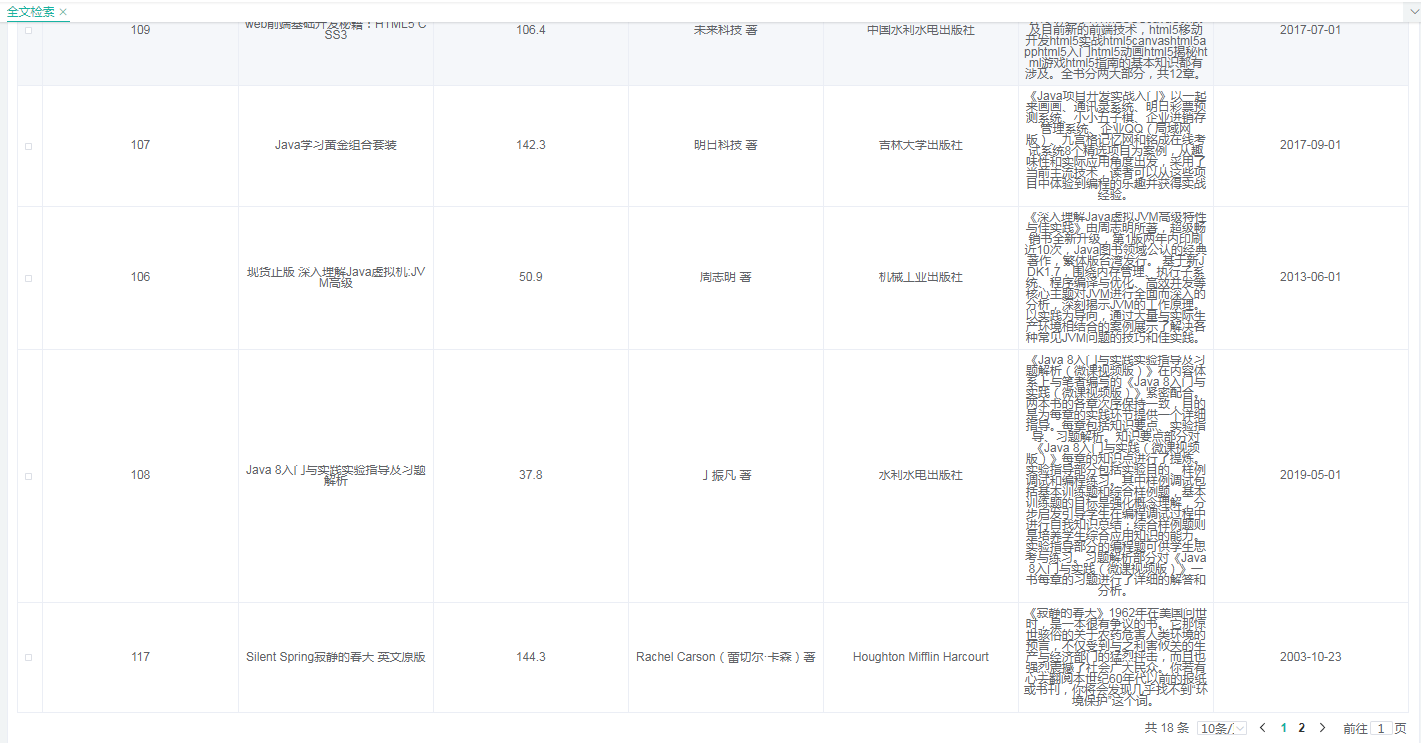This screenshot has width=1421, height=743.
Task: Click the 《深入理解Java虚拟机》 description cell
Action: 1116,277
